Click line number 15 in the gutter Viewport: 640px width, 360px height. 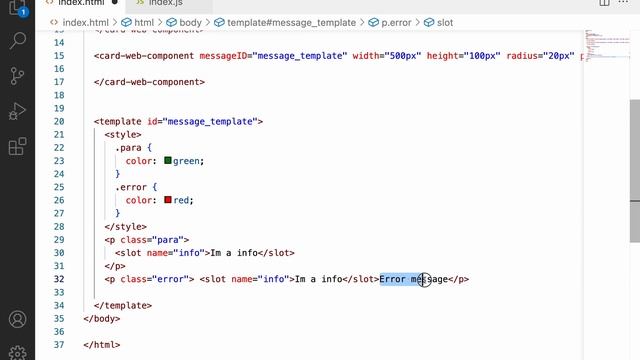[x=59, y=56]
